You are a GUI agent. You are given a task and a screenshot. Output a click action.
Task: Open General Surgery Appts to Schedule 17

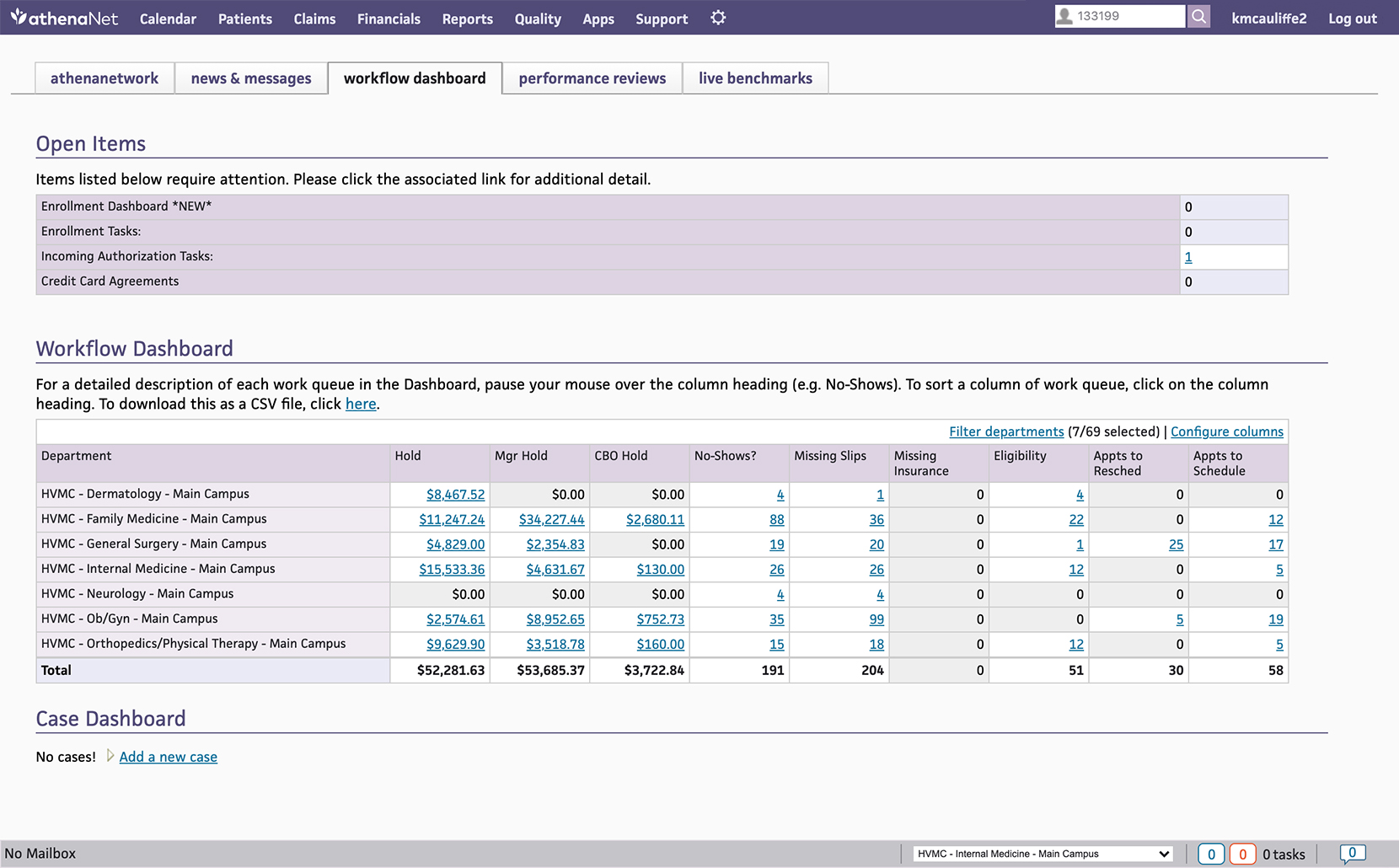coord(1276,544)
